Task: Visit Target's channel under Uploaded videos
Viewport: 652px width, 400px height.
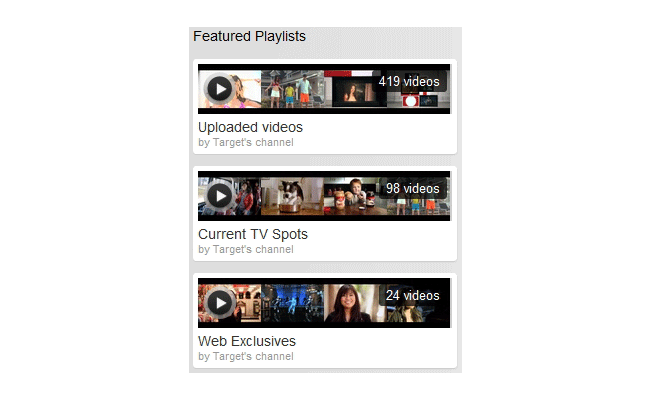Action: 253,143
